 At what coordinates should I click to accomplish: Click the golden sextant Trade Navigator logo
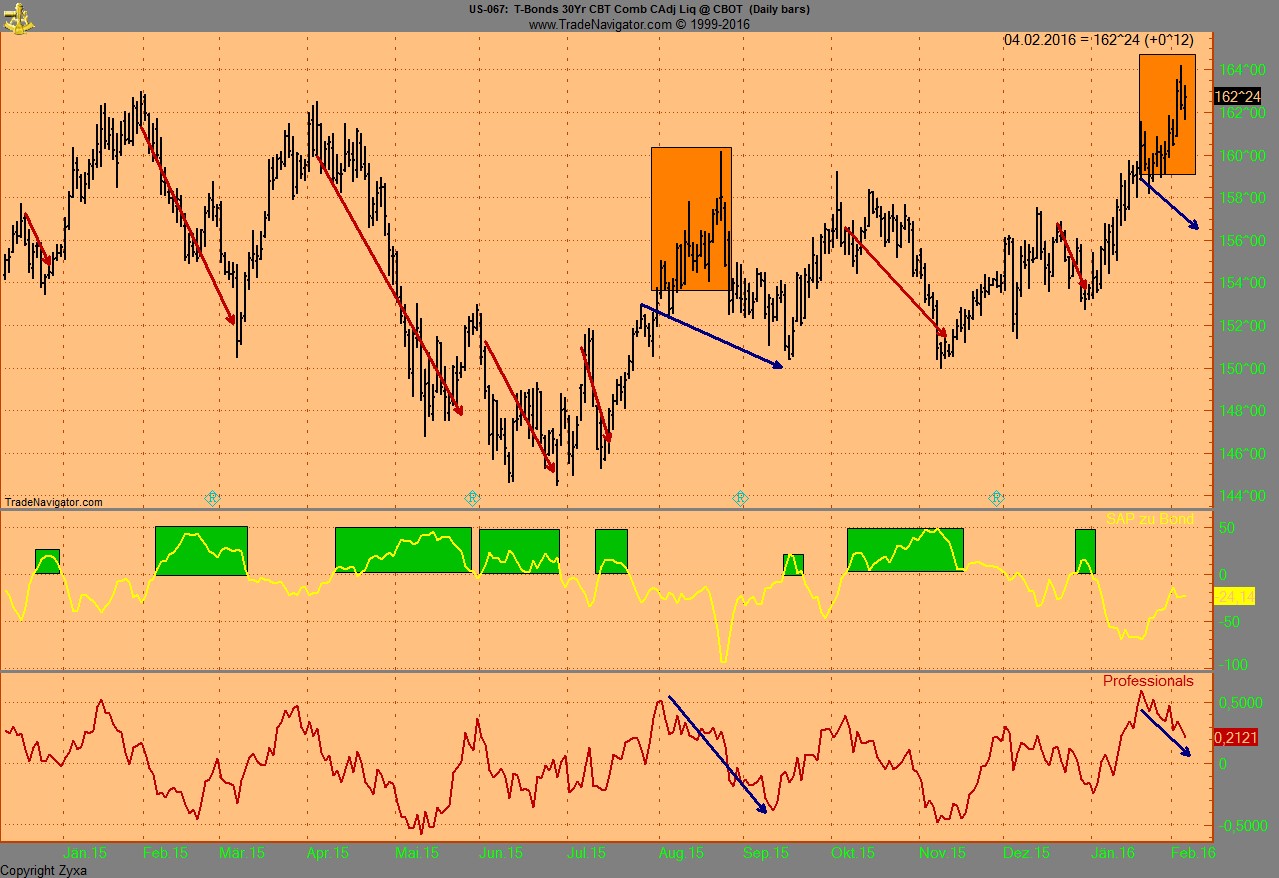click(20, 19)
